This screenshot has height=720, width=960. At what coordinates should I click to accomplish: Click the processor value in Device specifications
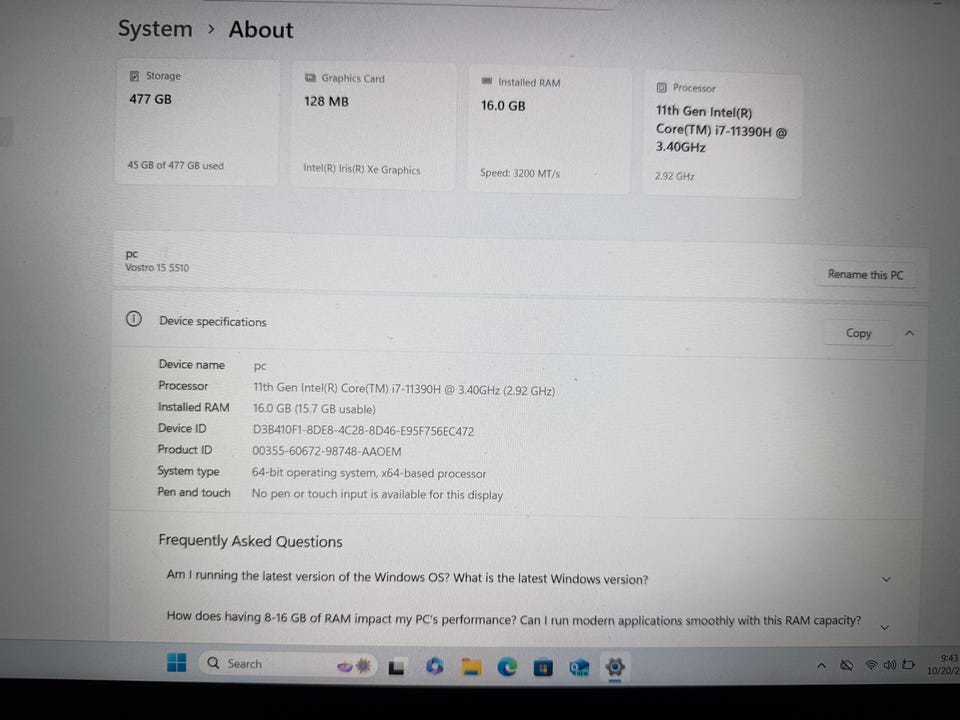[x=404, y=389]
